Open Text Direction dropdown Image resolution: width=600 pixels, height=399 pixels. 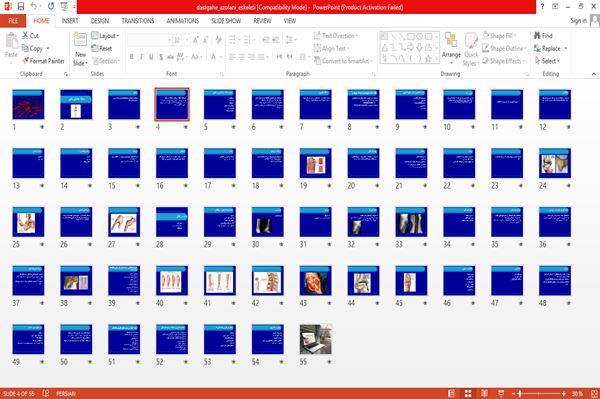coord(336,36)
